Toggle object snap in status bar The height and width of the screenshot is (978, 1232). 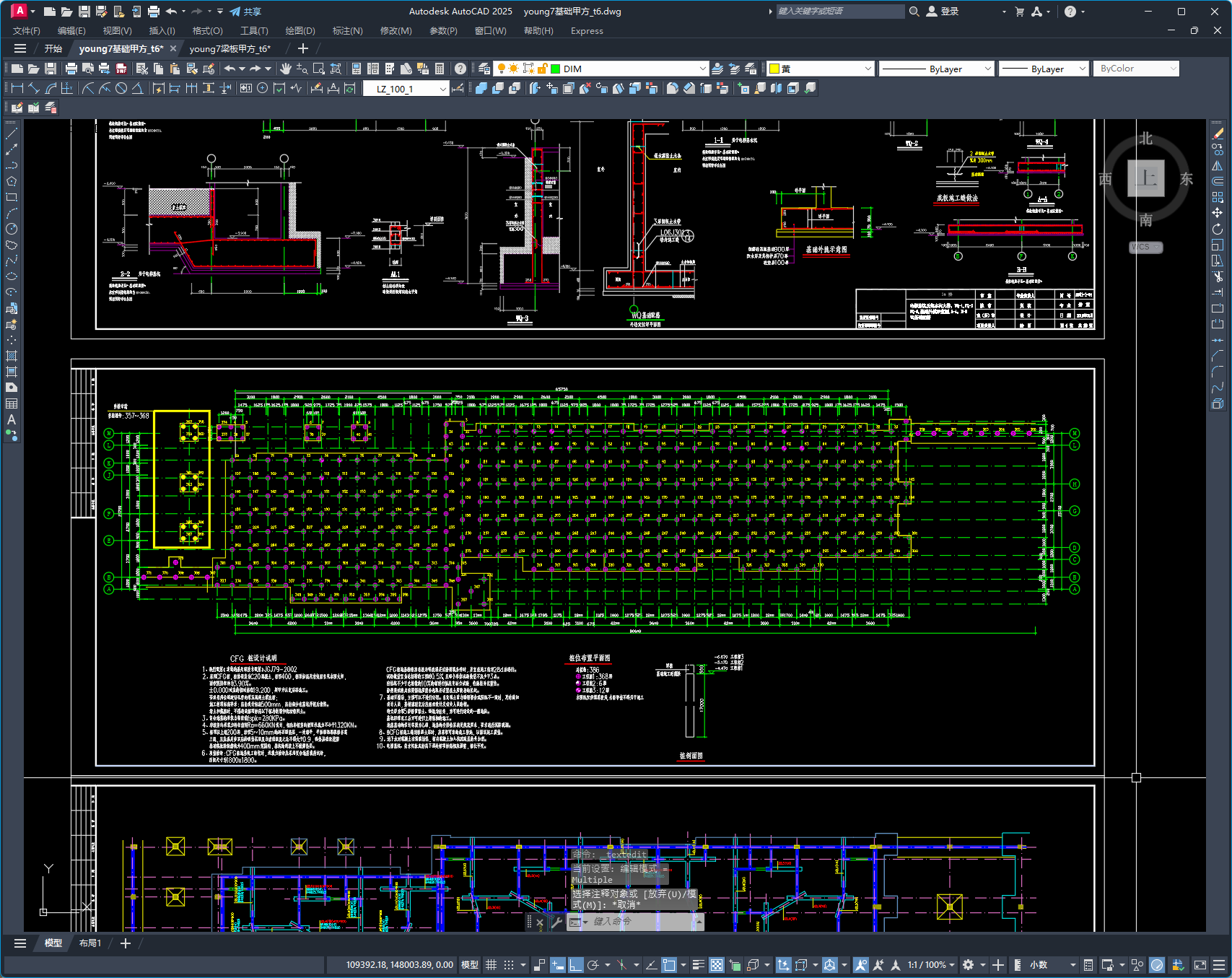(x=669, y=964)
